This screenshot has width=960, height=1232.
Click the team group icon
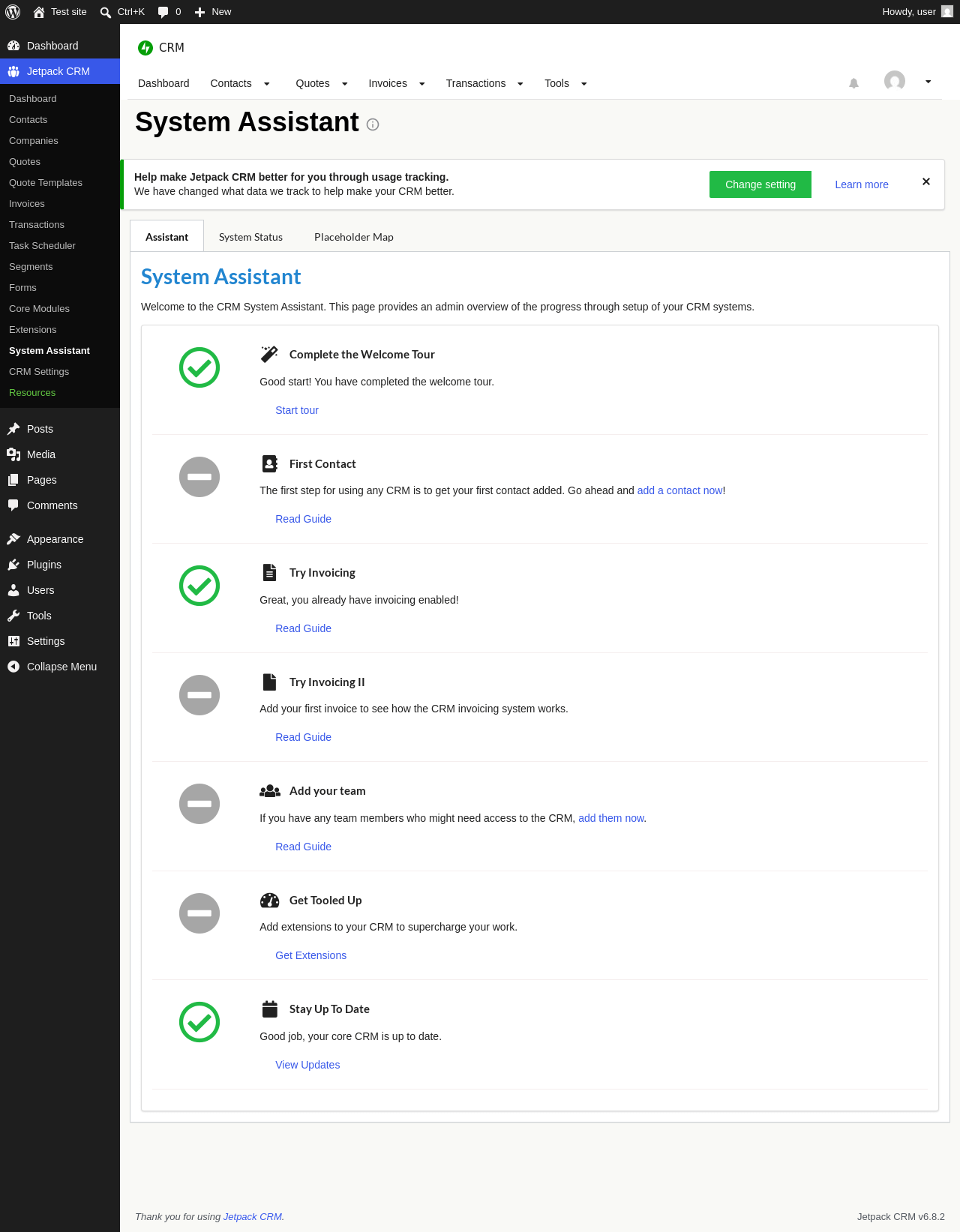270,790
